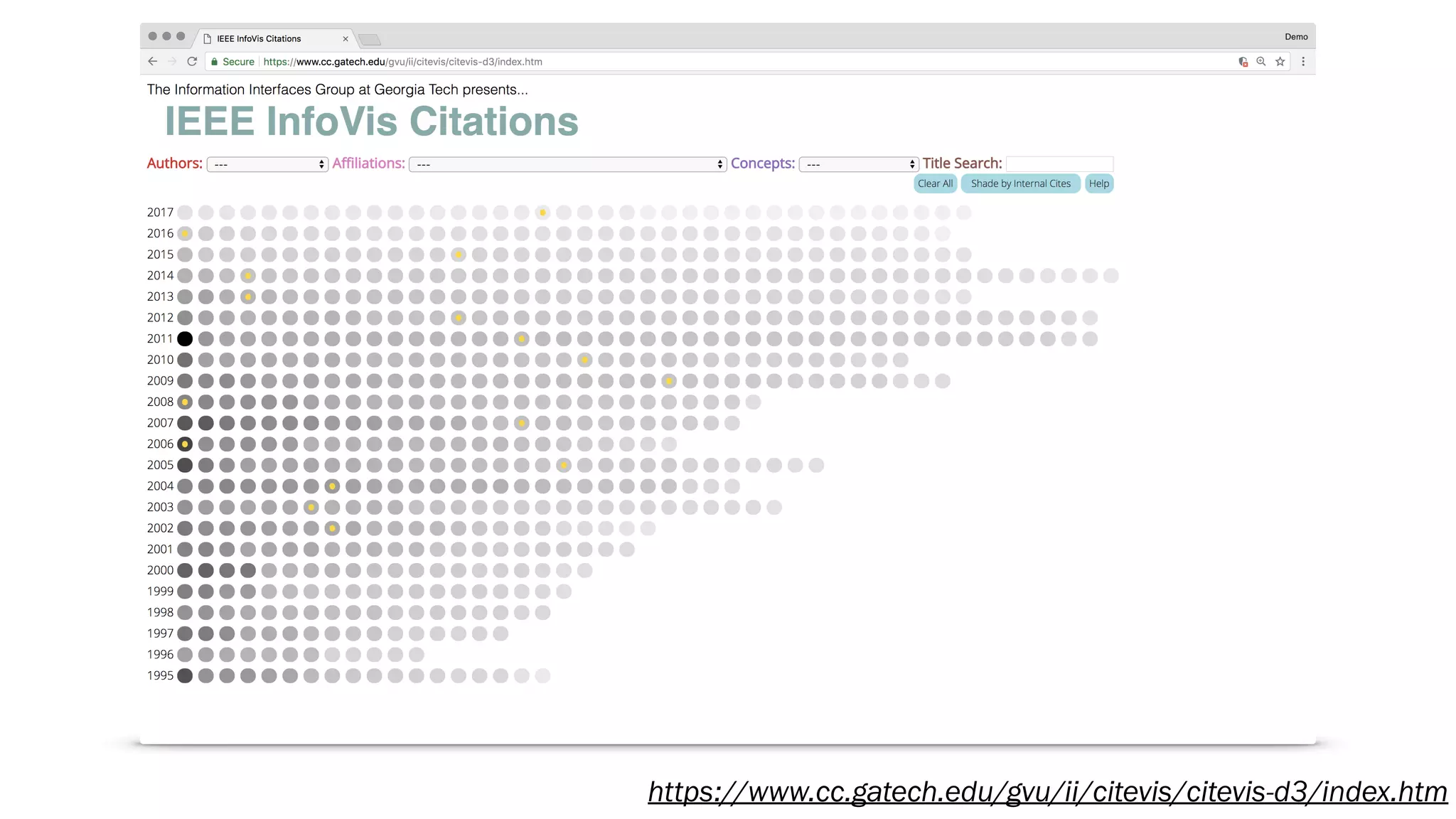Select the last dot in 1996 row
The image size is (1456, 819).
click(x=417, y=655)
